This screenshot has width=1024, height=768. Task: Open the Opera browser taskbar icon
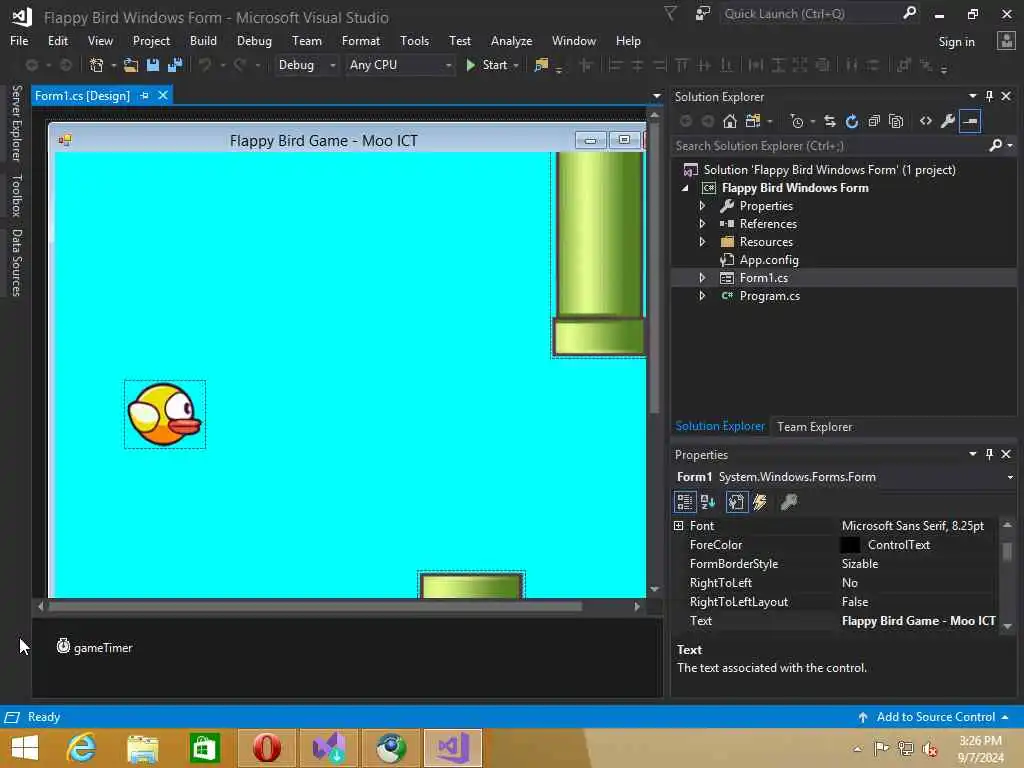pos(267,748)
